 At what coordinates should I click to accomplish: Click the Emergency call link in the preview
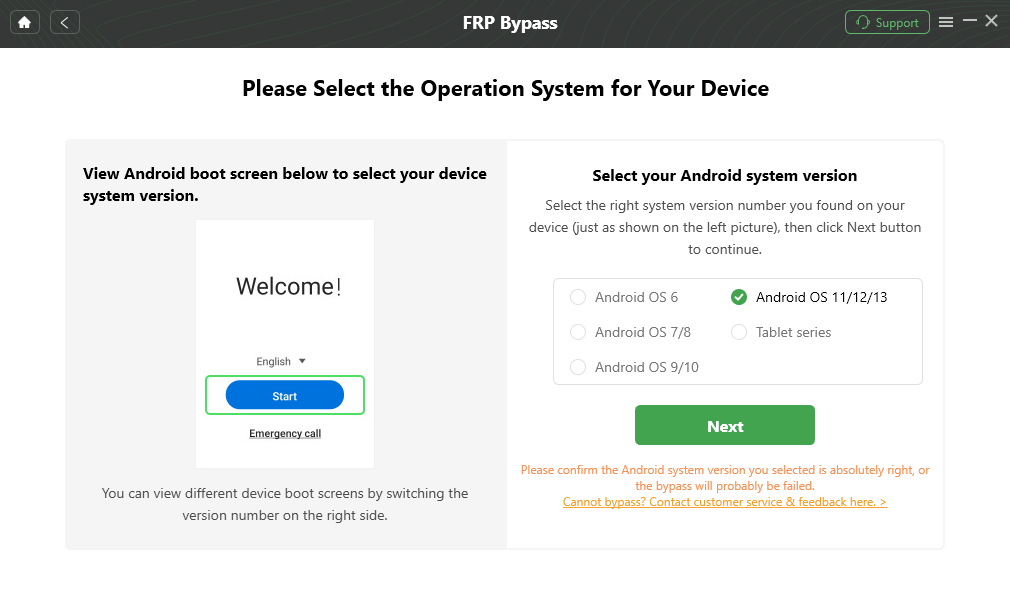(x=285, y=433)
